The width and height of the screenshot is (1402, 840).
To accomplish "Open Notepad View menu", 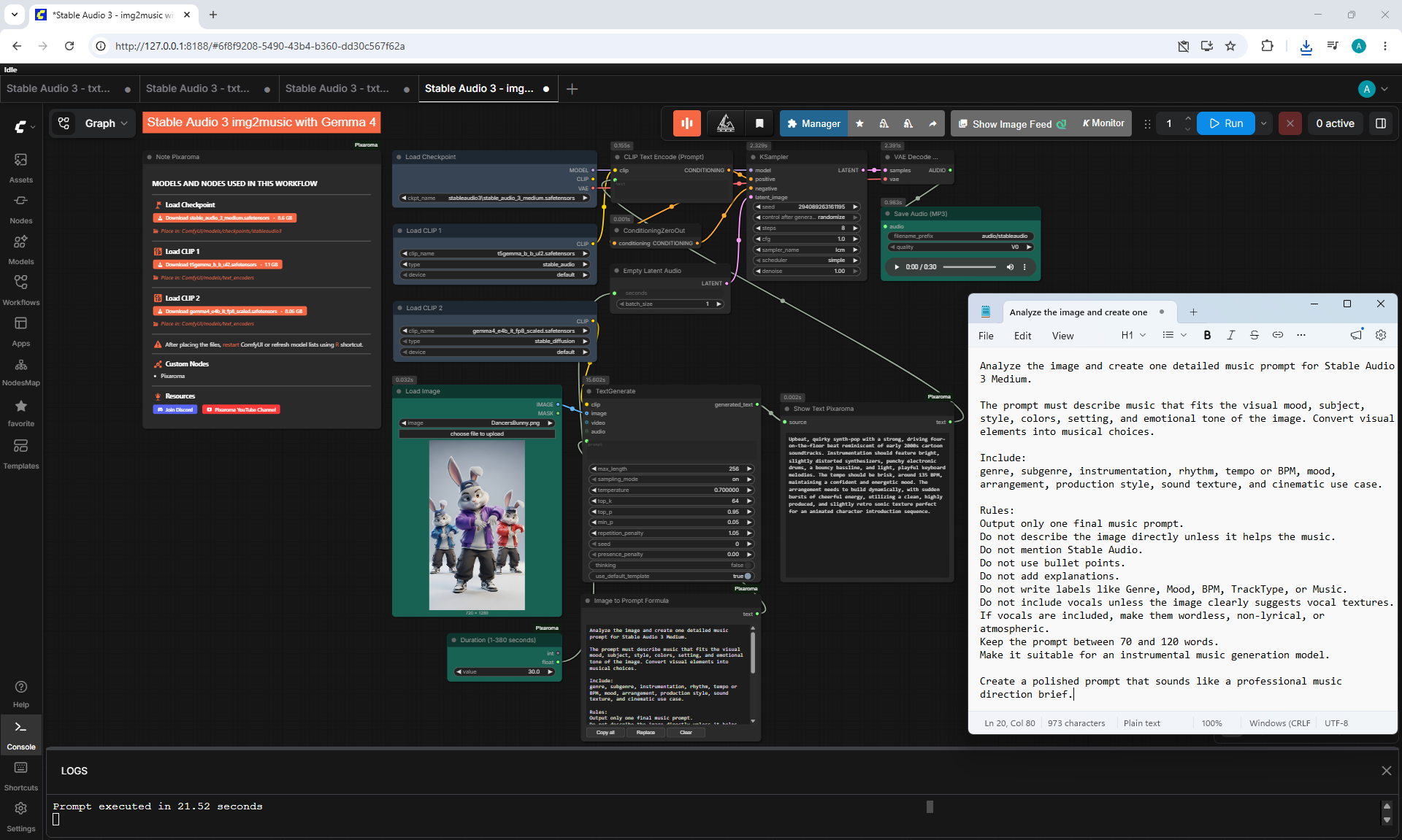I will tap(1062, 336).
